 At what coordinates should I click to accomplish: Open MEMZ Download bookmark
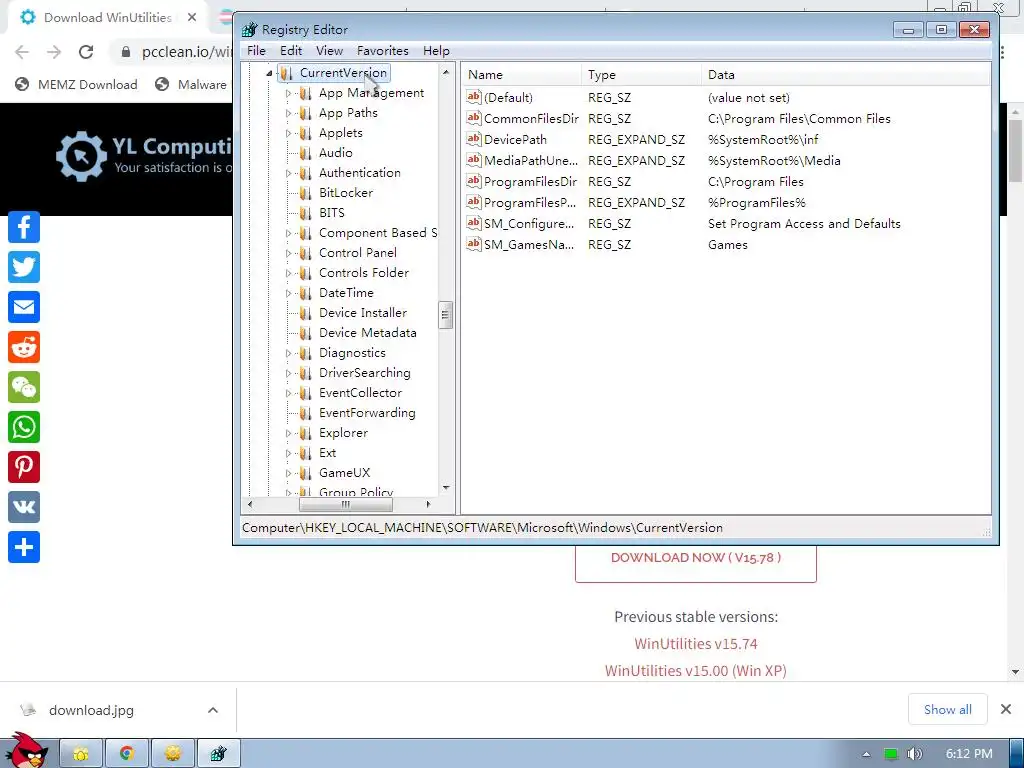77,84
